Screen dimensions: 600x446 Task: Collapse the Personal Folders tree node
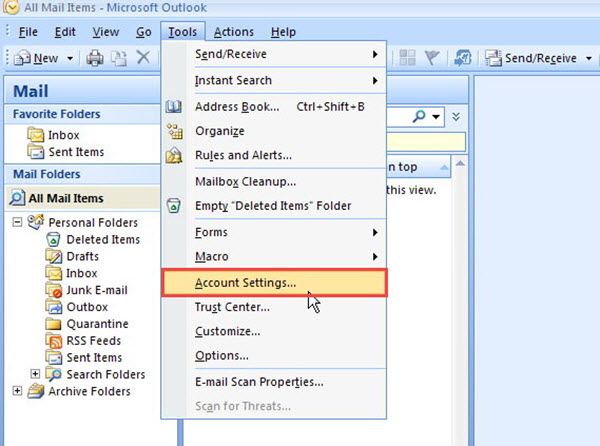tap(17, 222)
